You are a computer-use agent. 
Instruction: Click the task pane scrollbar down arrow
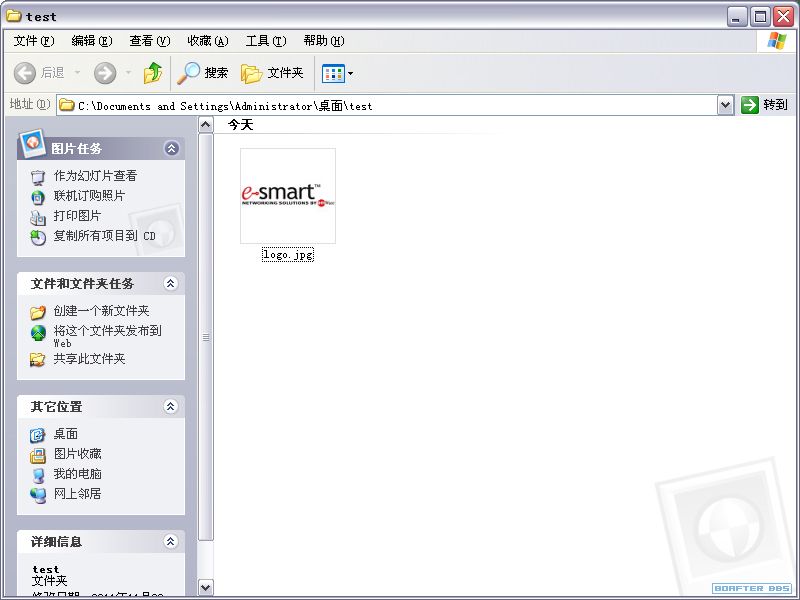pyautogui.click(x=206, y=587)
